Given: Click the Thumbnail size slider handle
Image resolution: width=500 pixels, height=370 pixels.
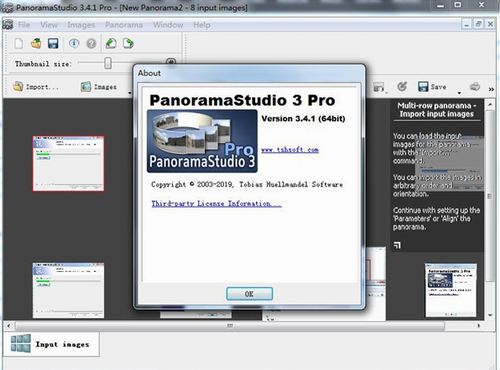Looking at the screenshot, I should coord(108,63).
